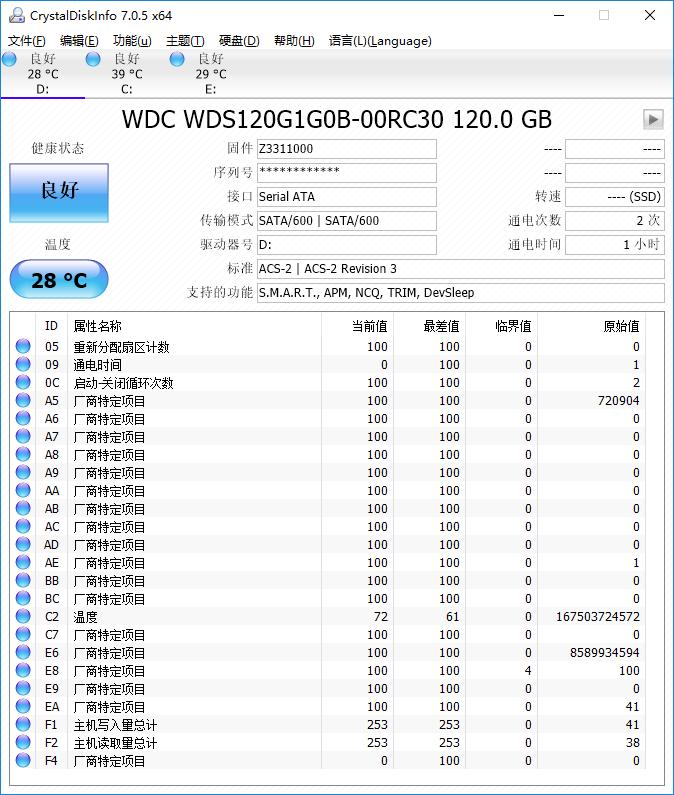Screen dimensions: 674x795
Task: Click status orb of attribute F4 row
Action: tap(23, 760)
